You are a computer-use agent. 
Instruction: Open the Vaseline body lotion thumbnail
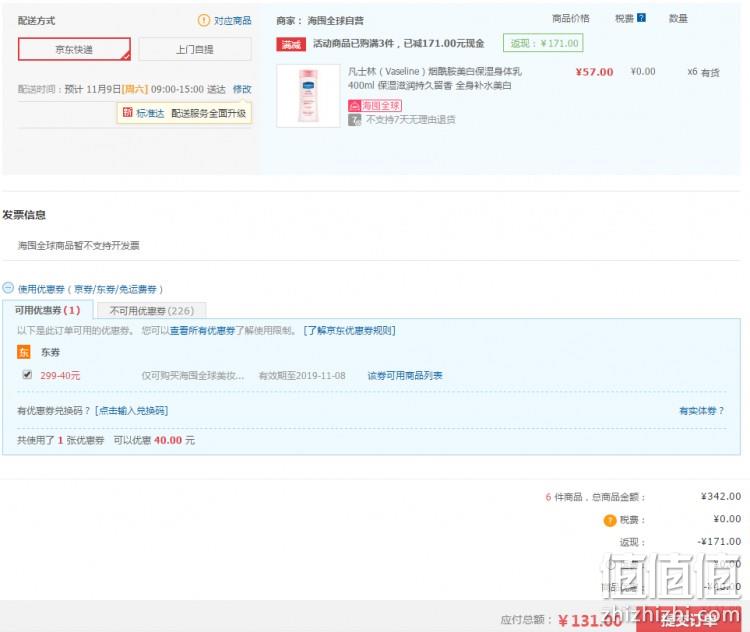[x=309, y=96]
